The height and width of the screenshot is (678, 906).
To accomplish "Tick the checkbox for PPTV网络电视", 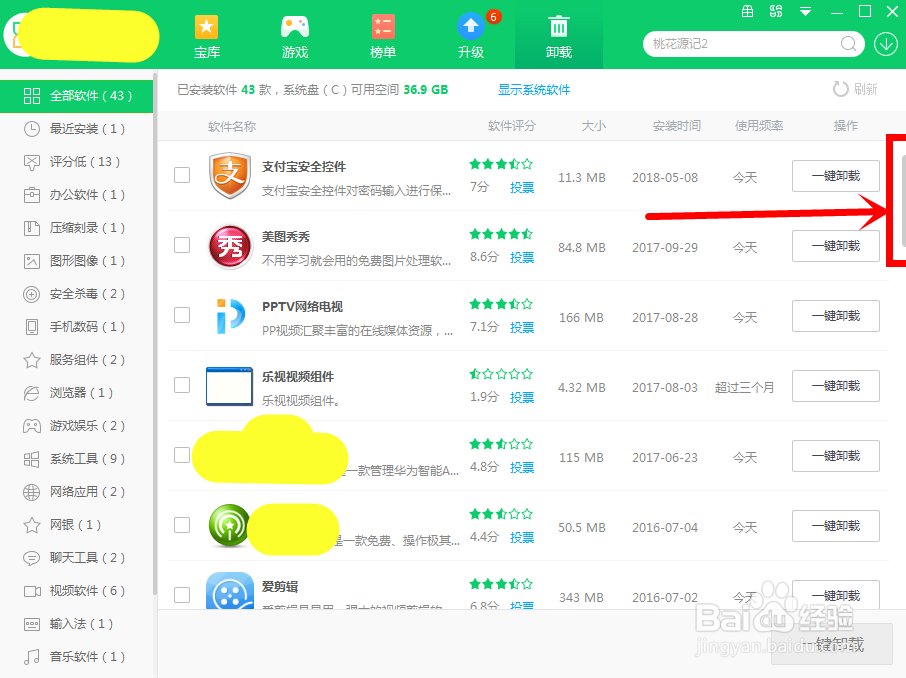I will (x=182, y=315).
